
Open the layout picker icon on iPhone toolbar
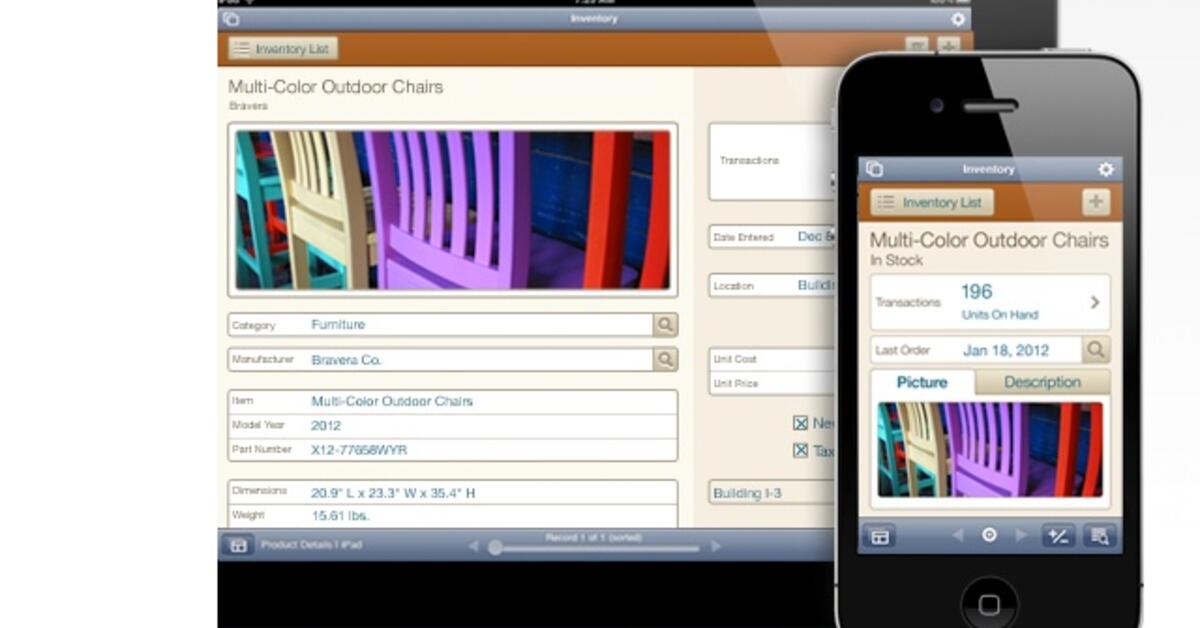[880, 536]
